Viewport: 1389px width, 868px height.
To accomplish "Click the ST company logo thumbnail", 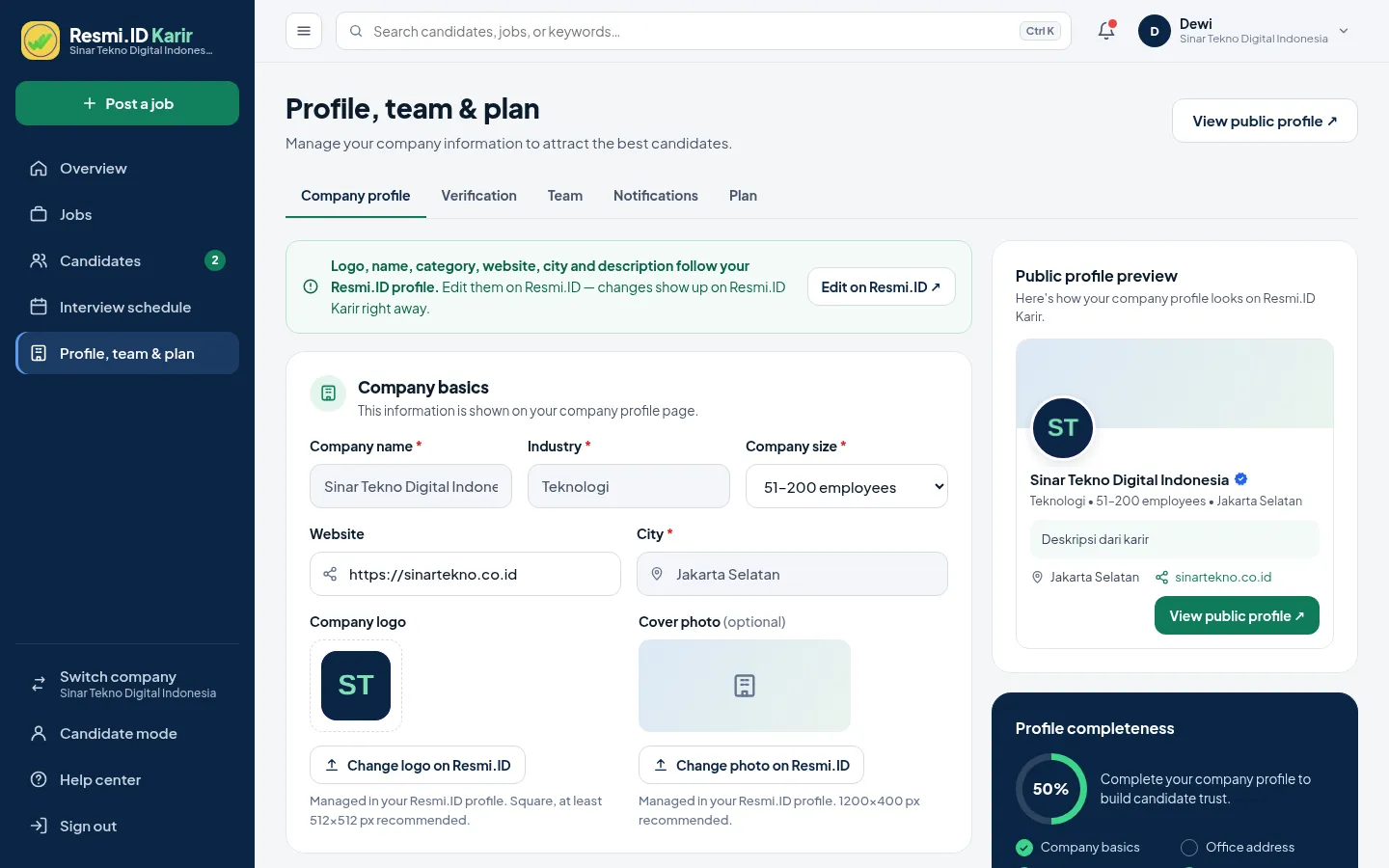I will (x=356, y=686).
